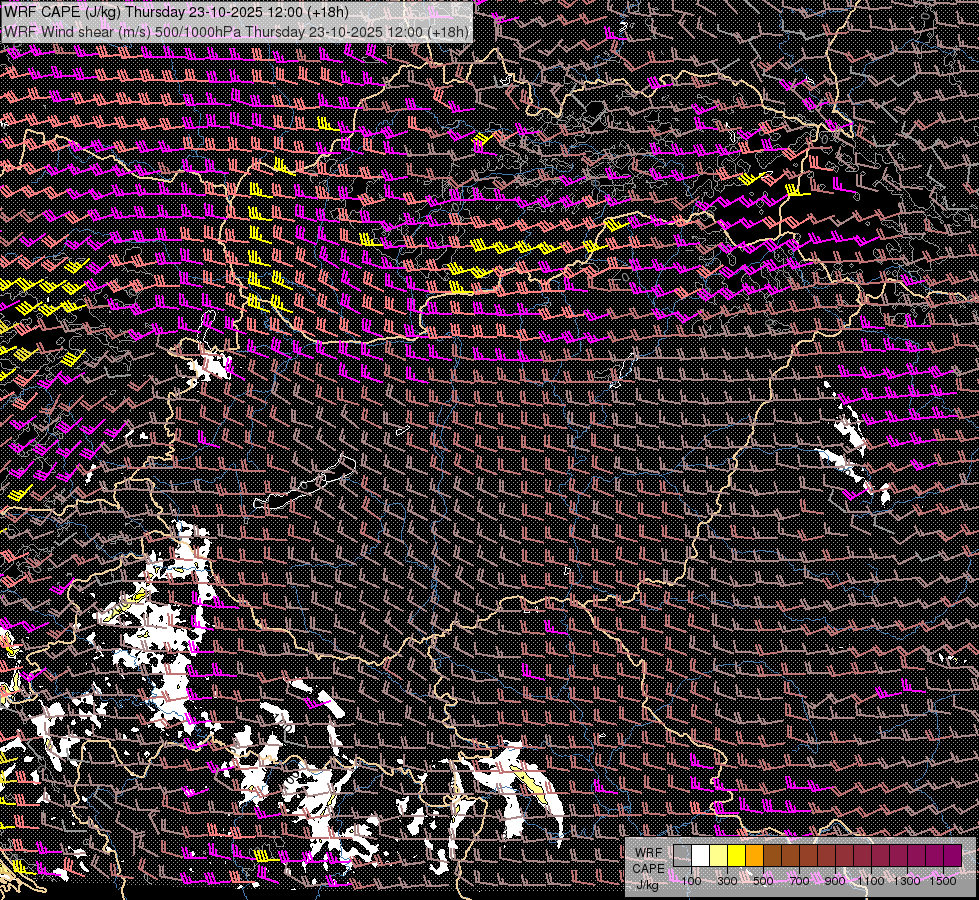Click the WRF CAPE title line
The width and height of the screenshot is (979, 900).
point(176,12)
